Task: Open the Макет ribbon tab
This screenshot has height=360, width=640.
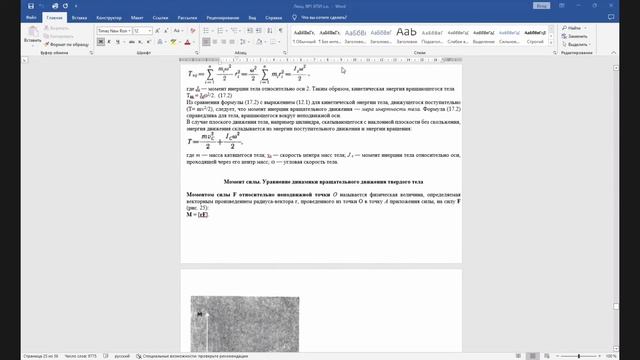Action: pos(137,18)
